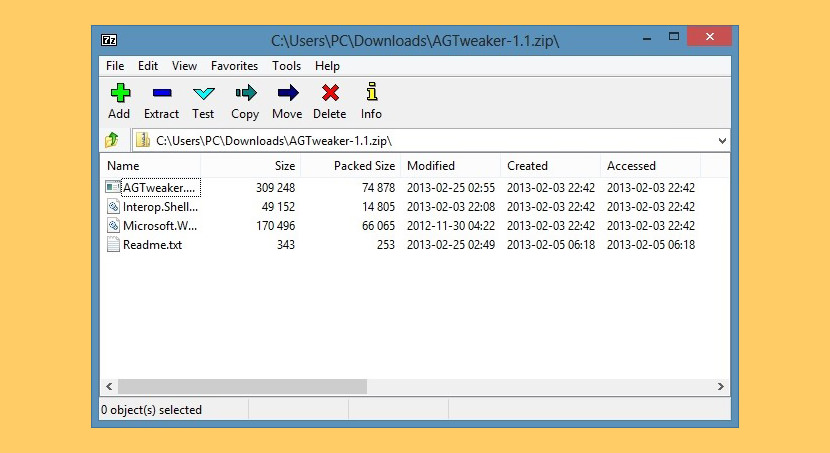
Task: Open the File menu
Action: [115, 66]
